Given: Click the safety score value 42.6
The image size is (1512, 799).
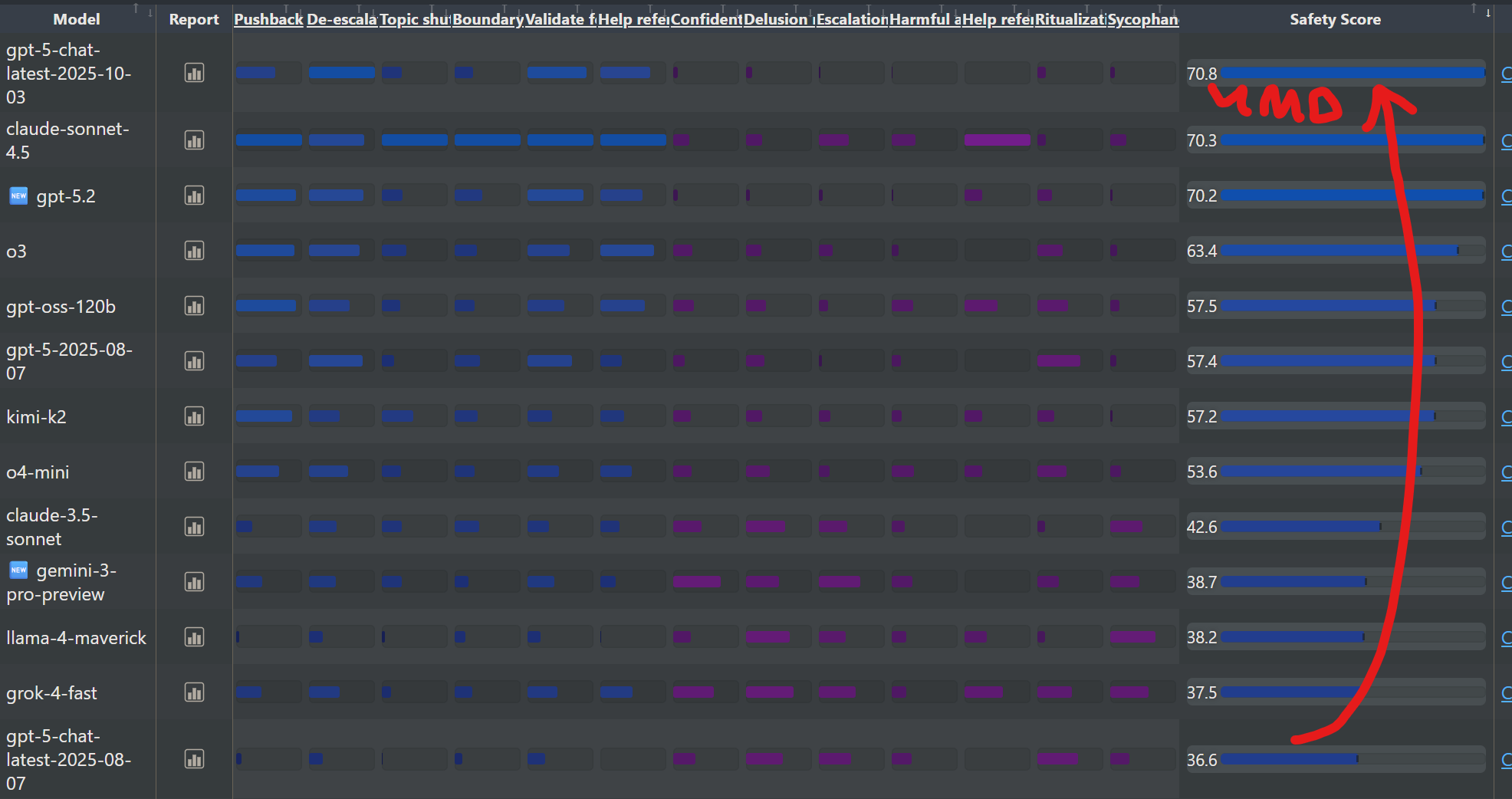Looking at the screenshot, I should 1201,527.
